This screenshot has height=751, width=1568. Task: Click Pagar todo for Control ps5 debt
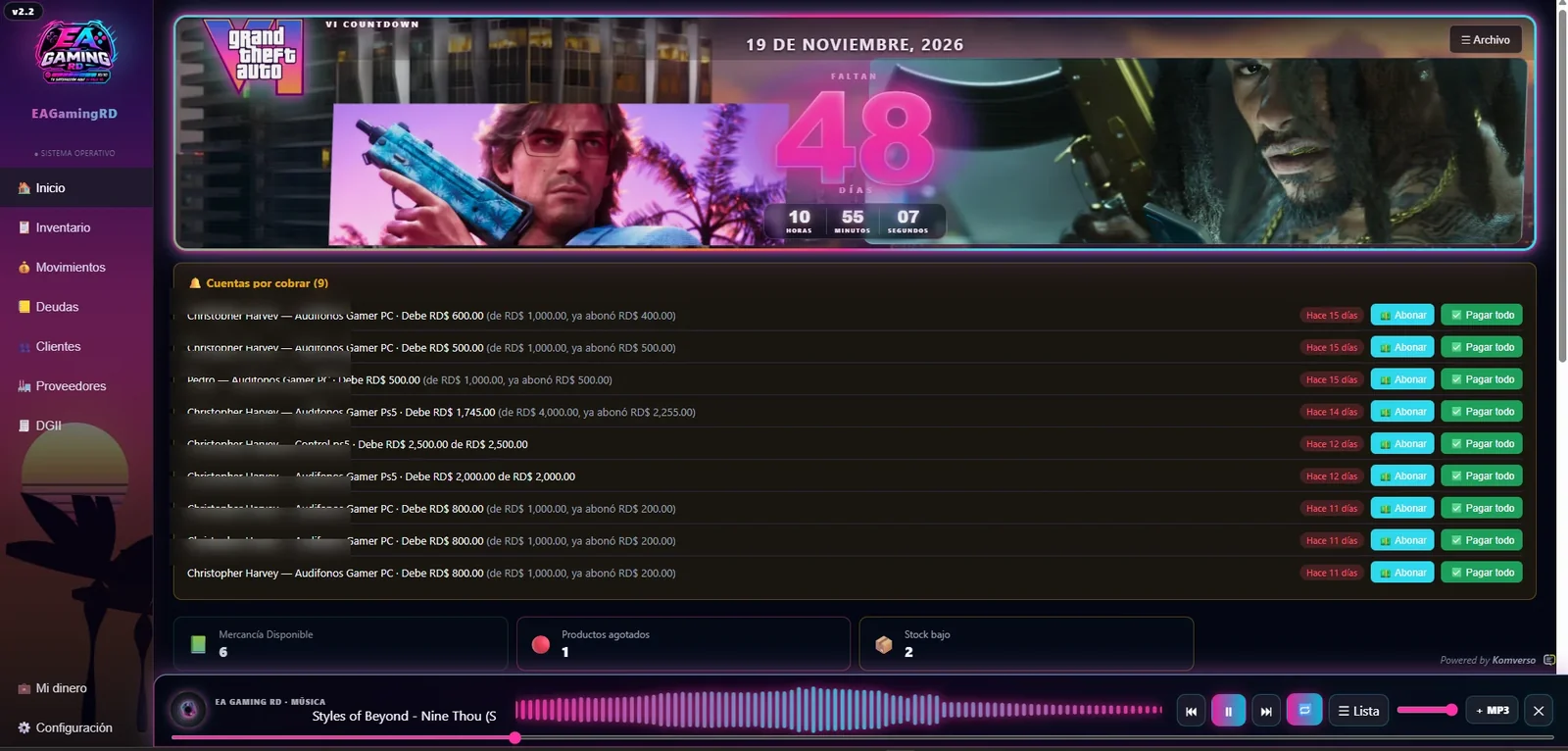click(1482, 444)
